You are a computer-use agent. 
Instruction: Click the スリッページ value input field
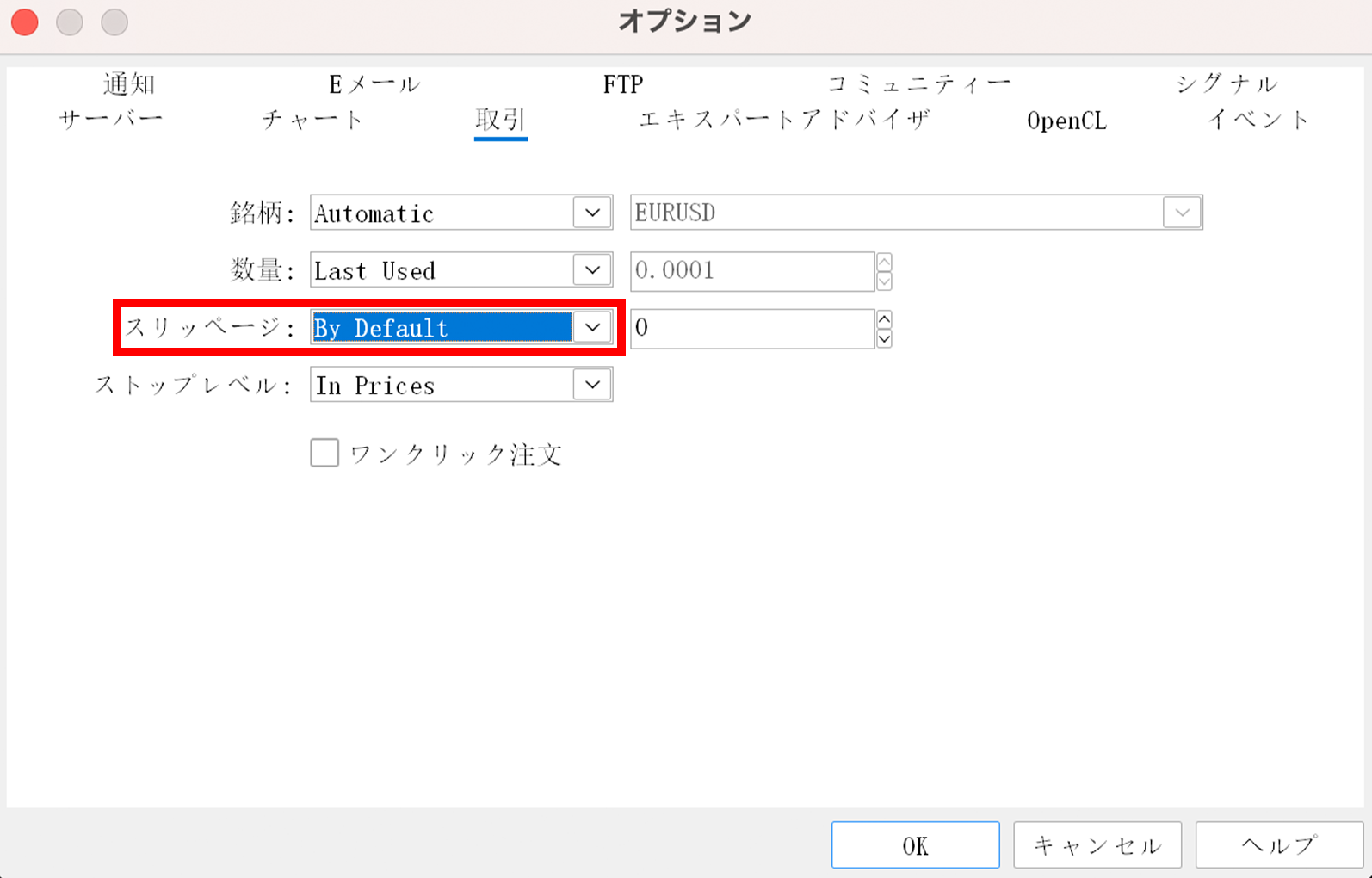coord(752,329)
